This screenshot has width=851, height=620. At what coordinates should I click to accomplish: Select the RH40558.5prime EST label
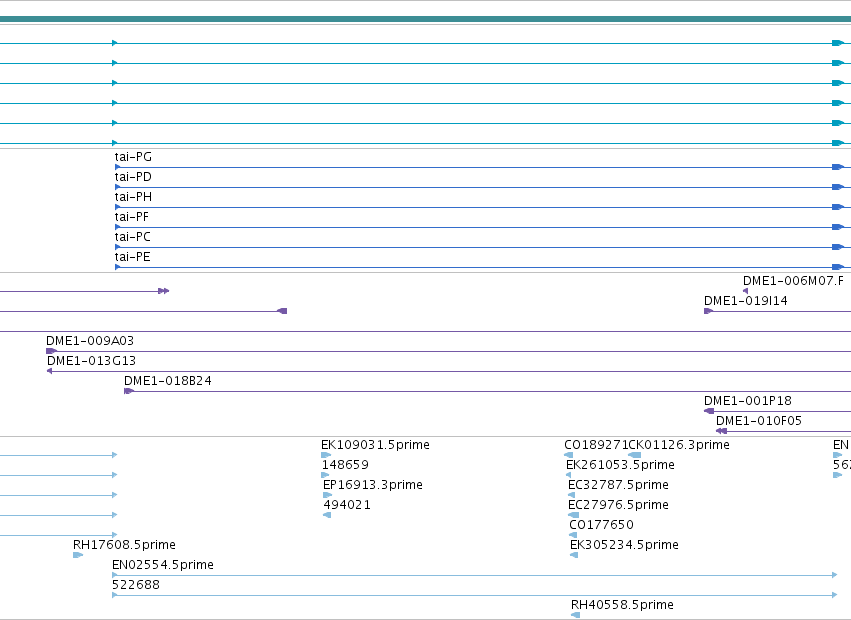coord(622,605)
